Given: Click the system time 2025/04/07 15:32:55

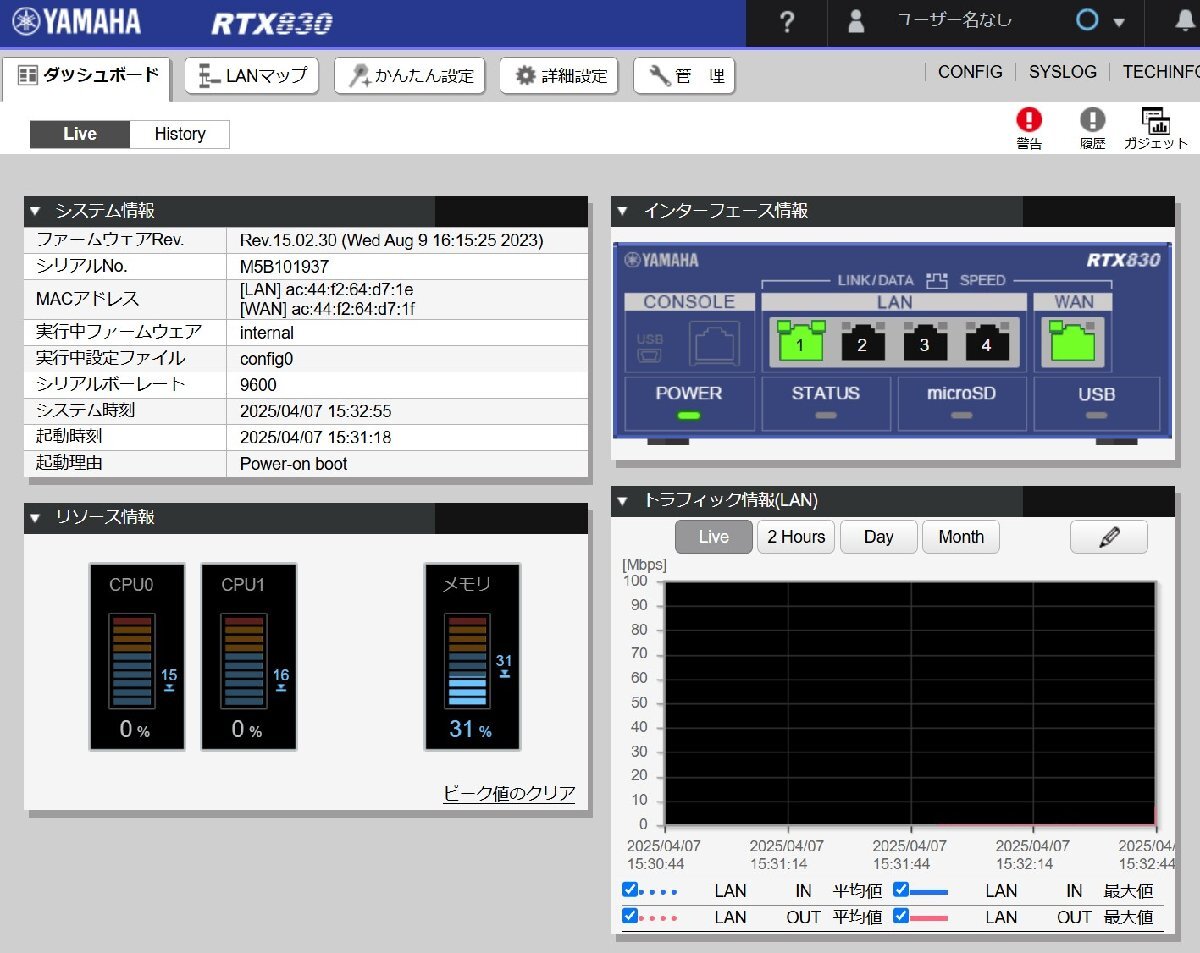Looking at the screenshot, I should (x=315, y=411).
